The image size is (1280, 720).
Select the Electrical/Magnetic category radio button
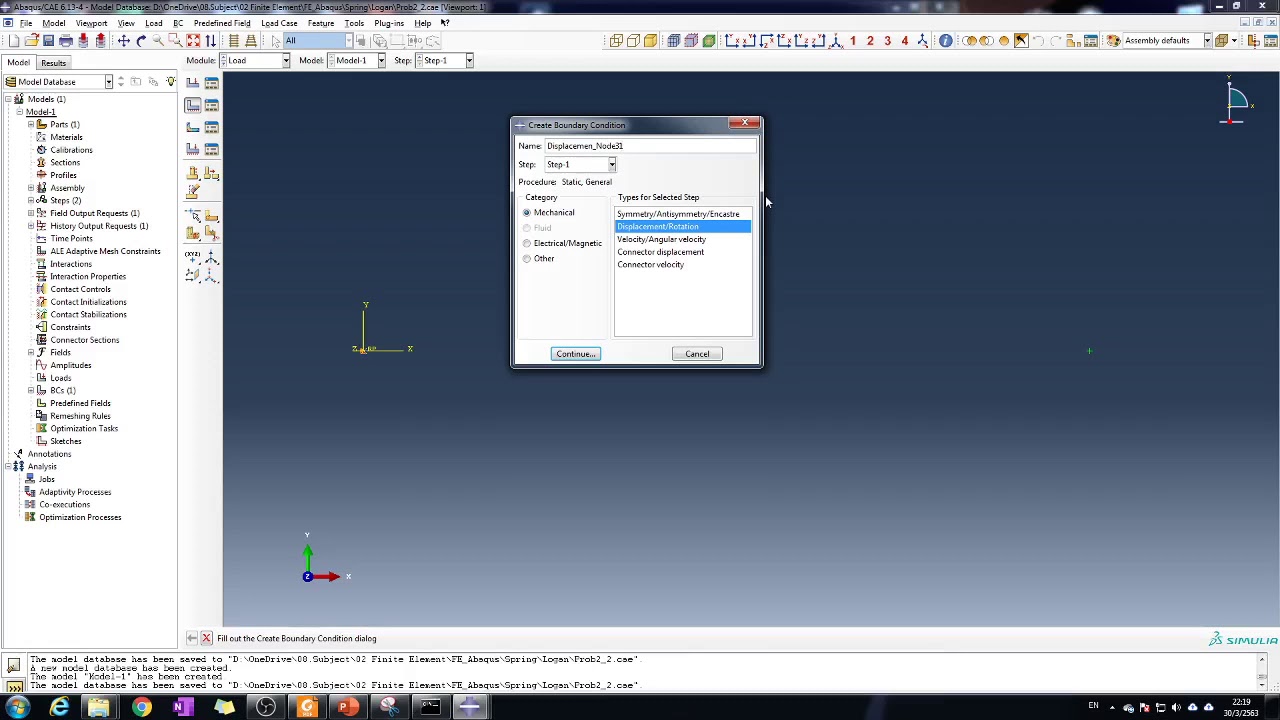pos(527,244)
